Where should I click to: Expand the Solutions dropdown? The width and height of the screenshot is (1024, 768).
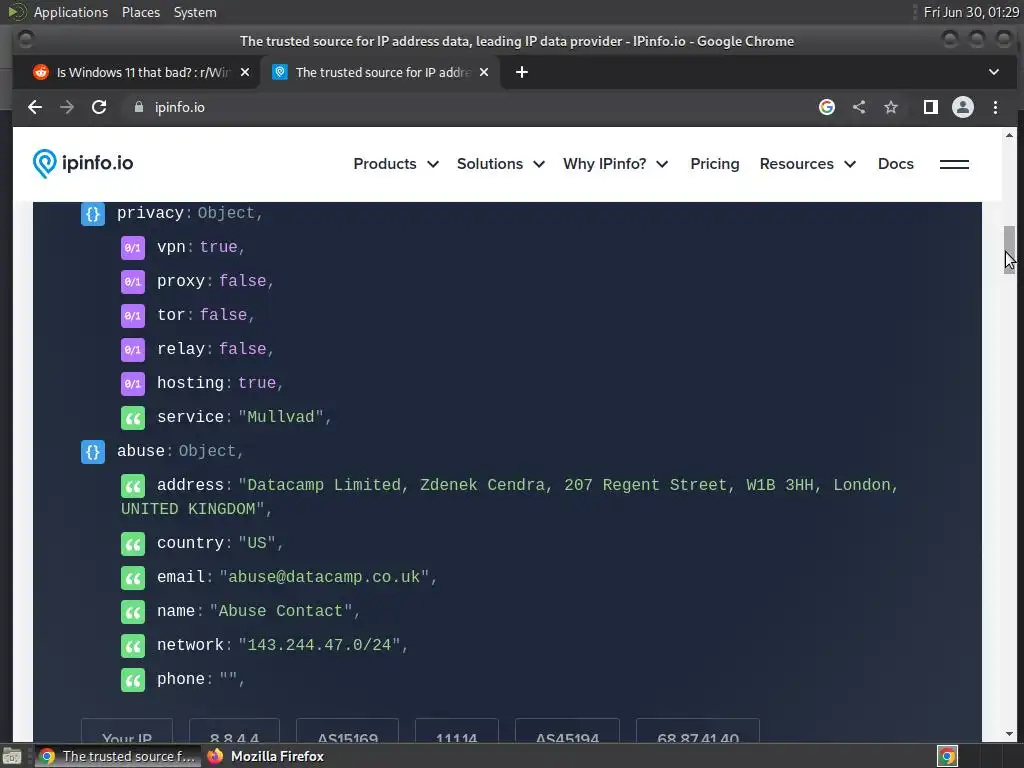[501, 164]
